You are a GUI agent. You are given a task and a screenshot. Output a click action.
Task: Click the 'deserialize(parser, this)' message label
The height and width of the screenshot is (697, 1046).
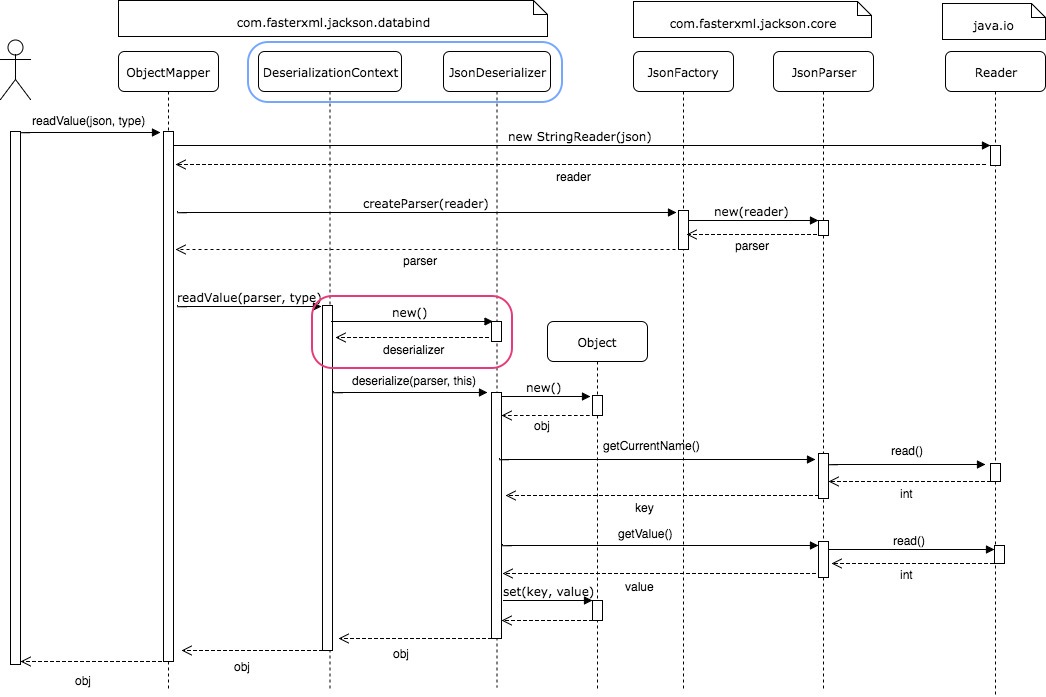[x=414, y=381]
